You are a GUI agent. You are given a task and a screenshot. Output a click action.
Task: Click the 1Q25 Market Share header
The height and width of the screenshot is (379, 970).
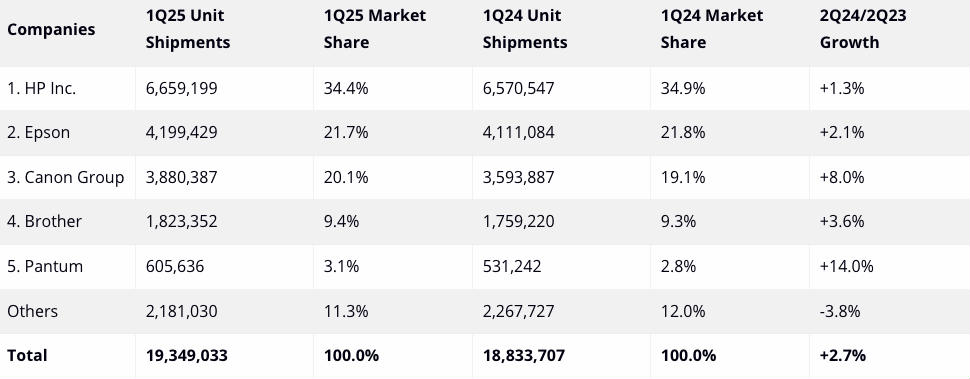click(x=375, y=29)
